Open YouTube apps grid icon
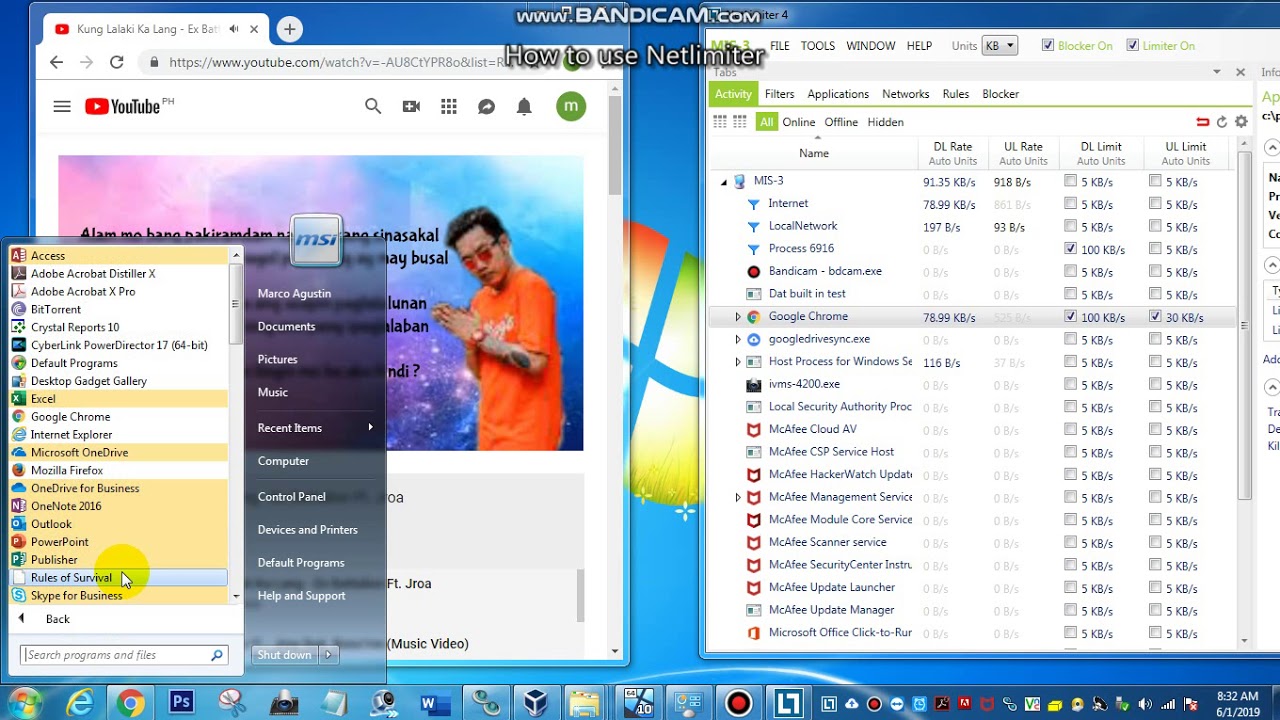Viewport: 1280px width, 720px height. (449, 107)
